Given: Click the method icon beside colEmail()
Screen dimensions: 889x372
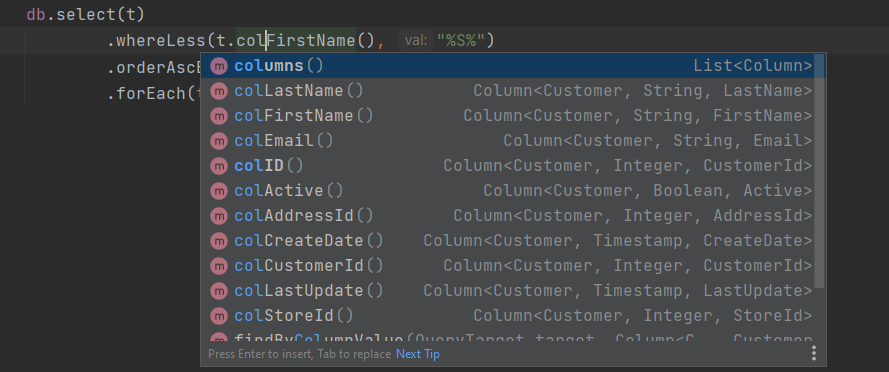Looking at the screenshot, I should pyautogui.click(x=219, y=141).
